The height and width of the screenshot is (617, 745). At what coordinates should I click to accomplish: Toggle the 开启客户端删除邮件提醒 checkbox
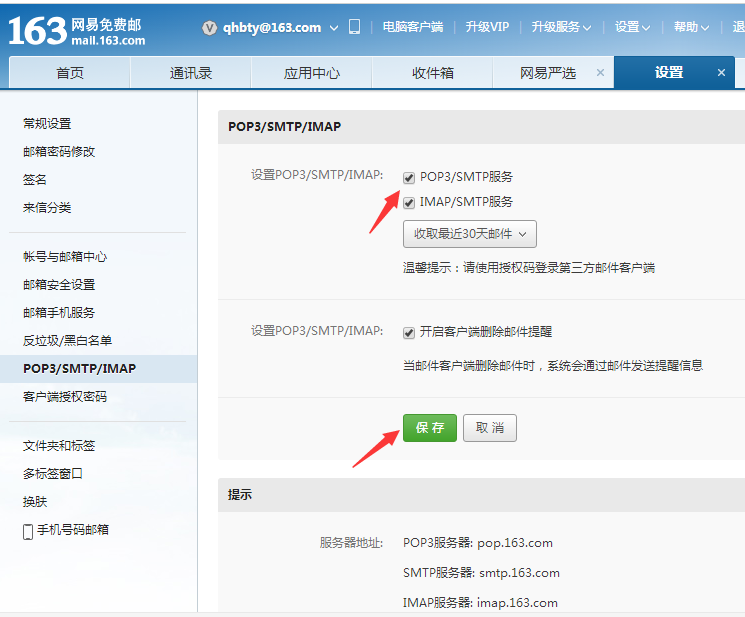pyautogui.click(x=409, y=333)
